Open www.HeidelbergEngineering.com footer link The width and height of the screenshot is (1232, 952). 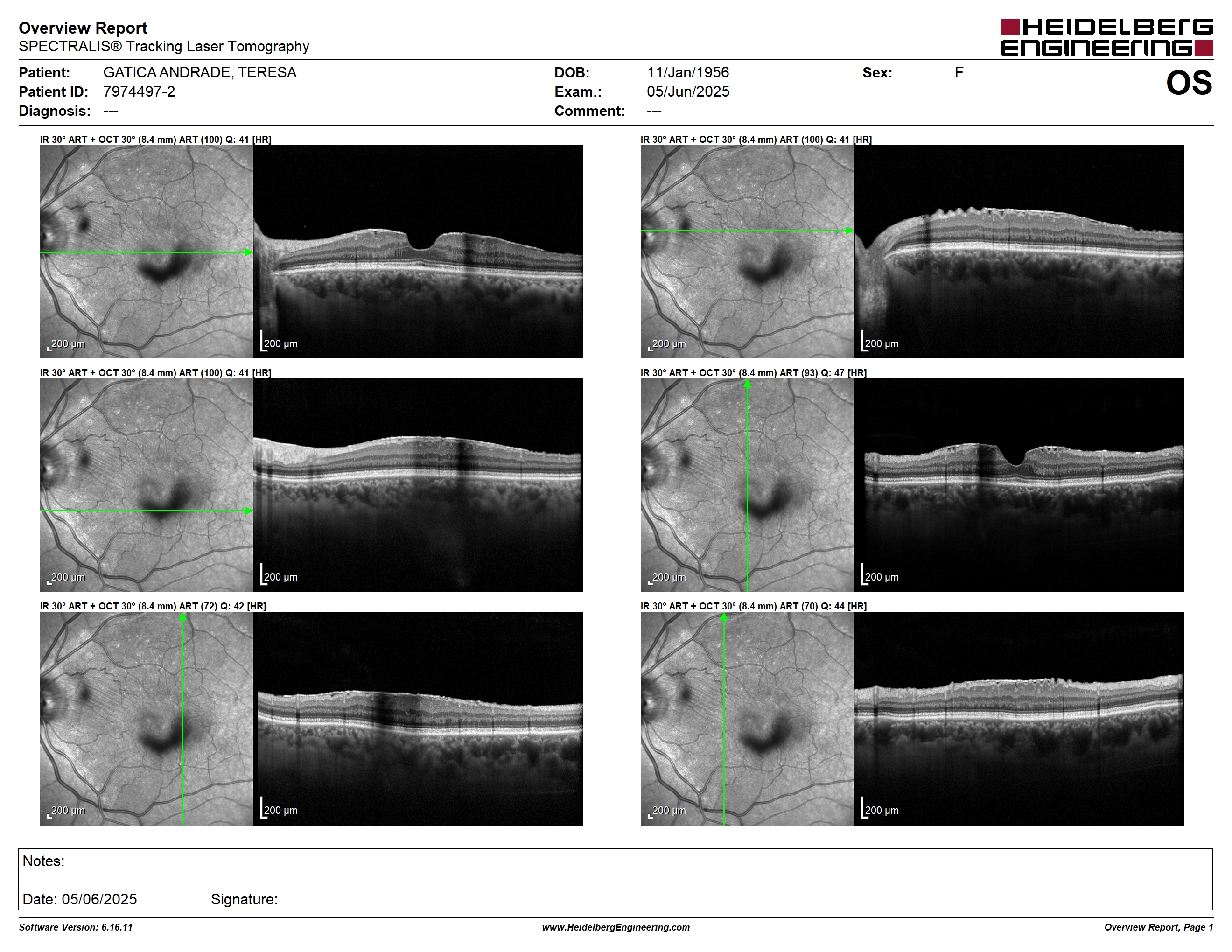(x=616, y=928)
